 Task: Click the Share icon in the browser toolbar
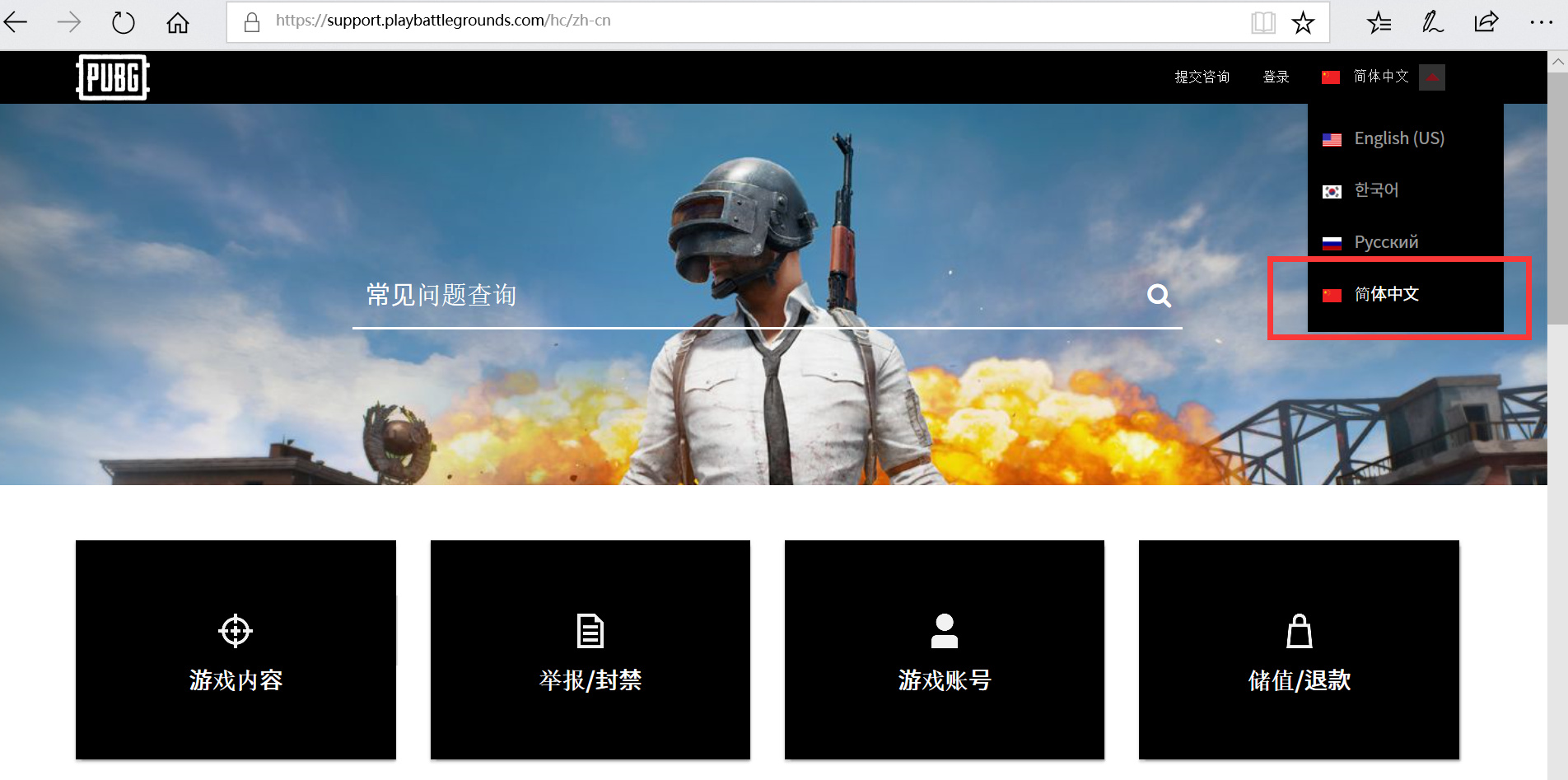[x=1485, y=22]
